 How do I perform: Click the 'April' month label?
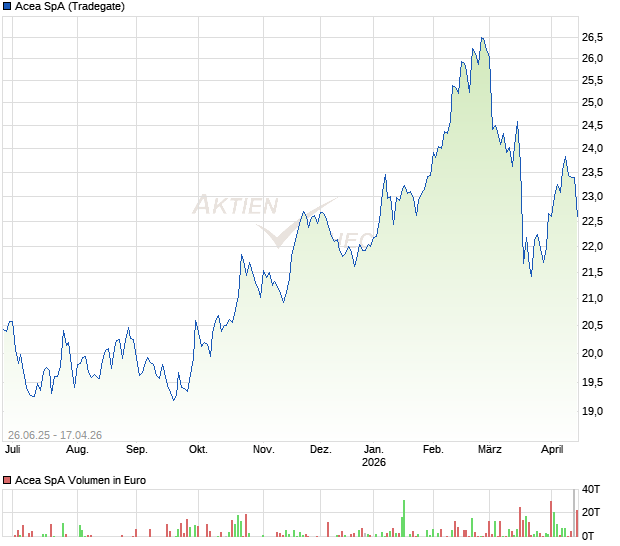coord(552,450)
